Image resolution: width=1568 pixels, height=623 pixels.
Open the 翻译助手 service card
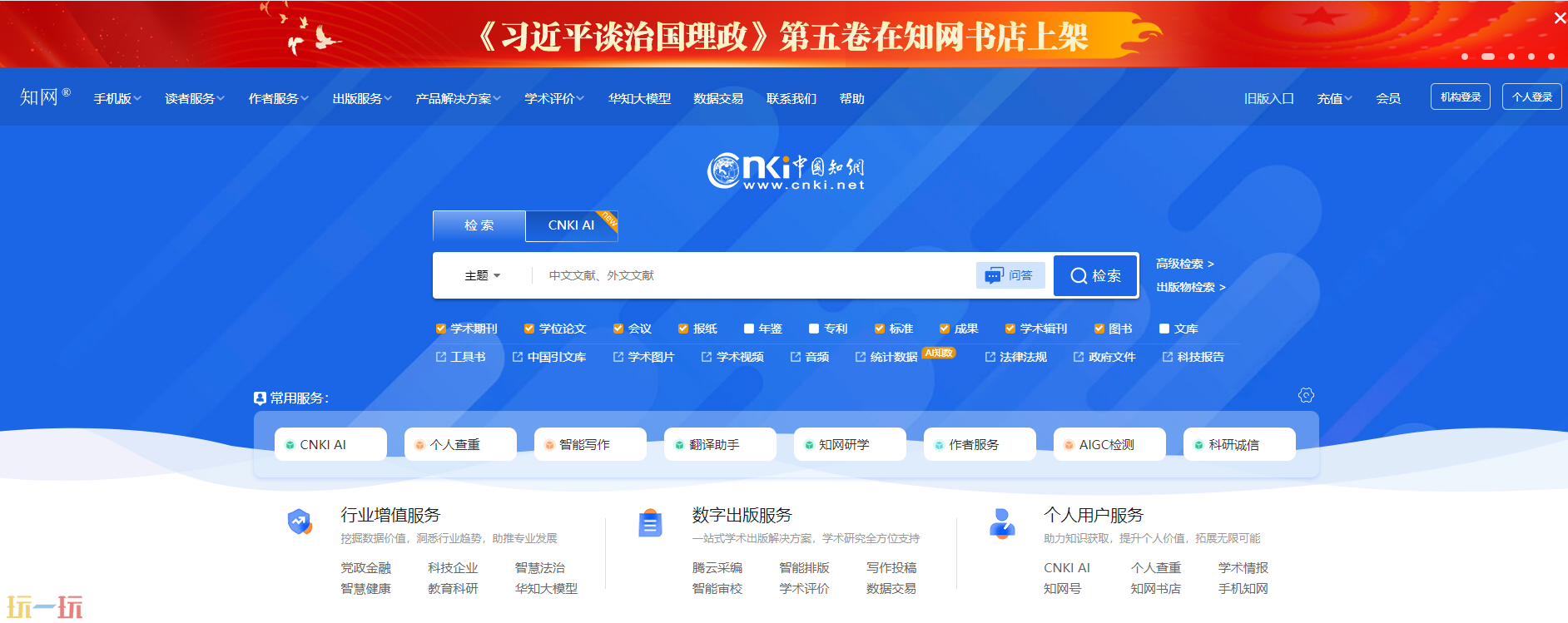(x=720, y=444)
